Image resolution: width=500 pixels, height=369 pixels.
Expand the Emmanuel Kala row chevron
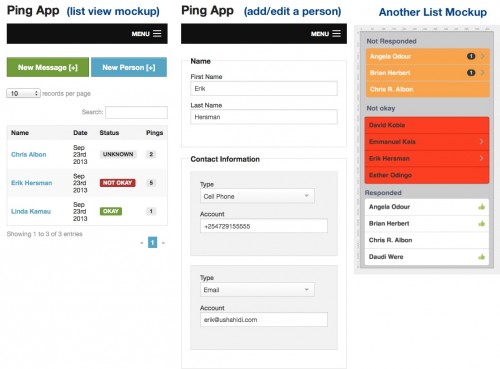click(x=481, y=141)
